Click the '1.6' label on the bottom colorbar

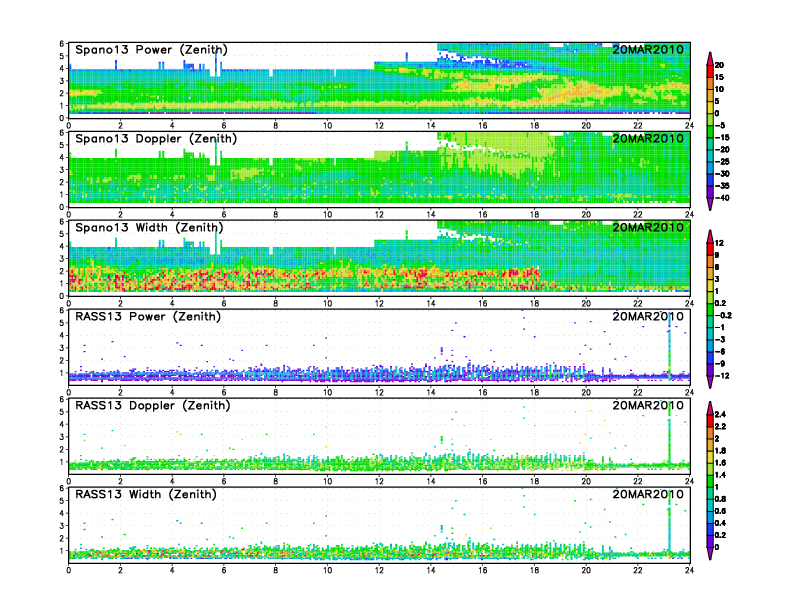[720, 463]
